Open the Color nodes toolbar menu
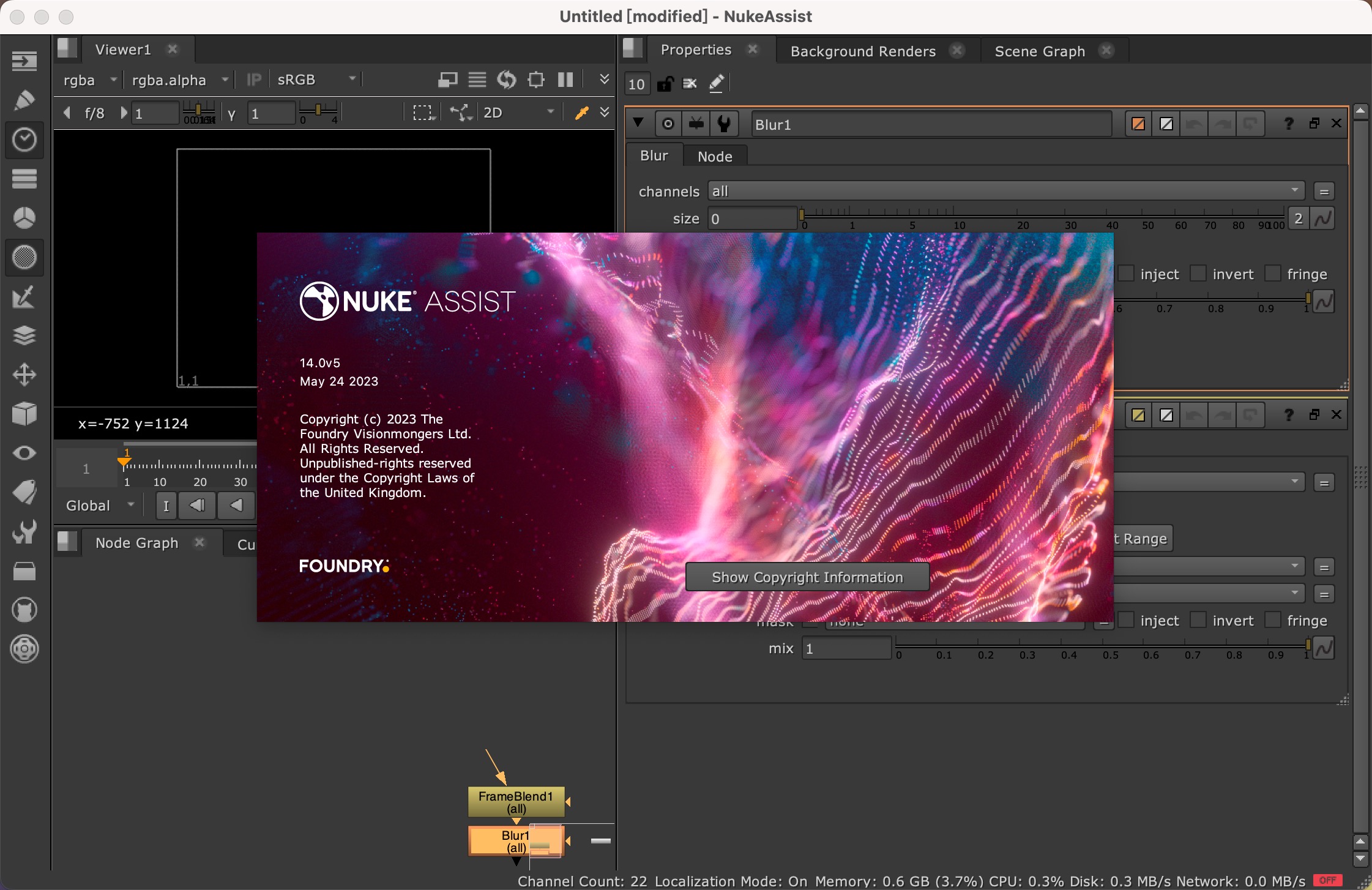Viewport: 1372px width, 890px height. click(x=24, y=218)
